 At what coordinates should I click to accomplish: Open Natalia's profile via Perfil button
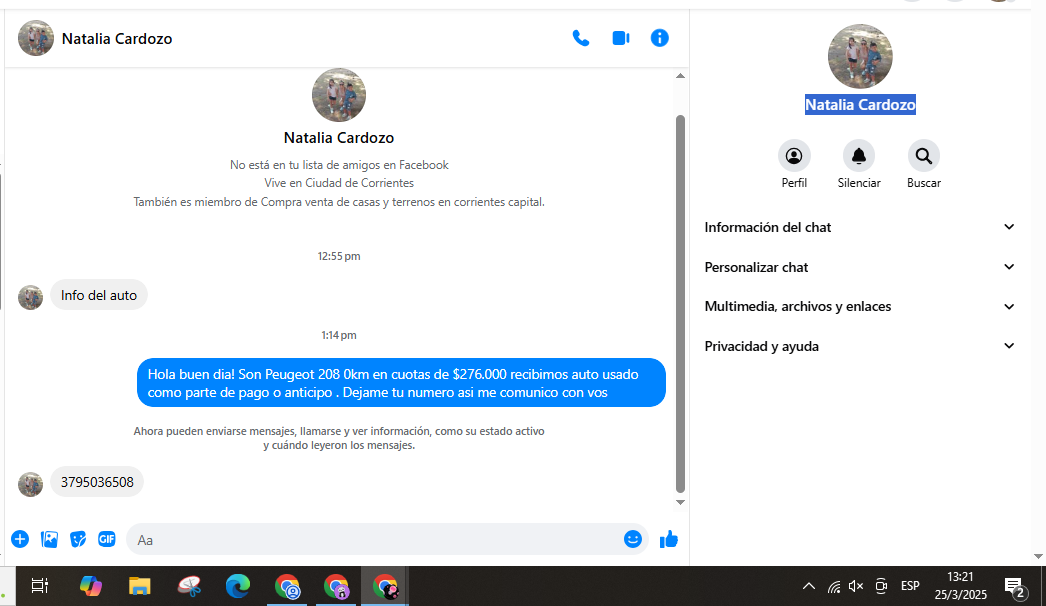(794, 156)
